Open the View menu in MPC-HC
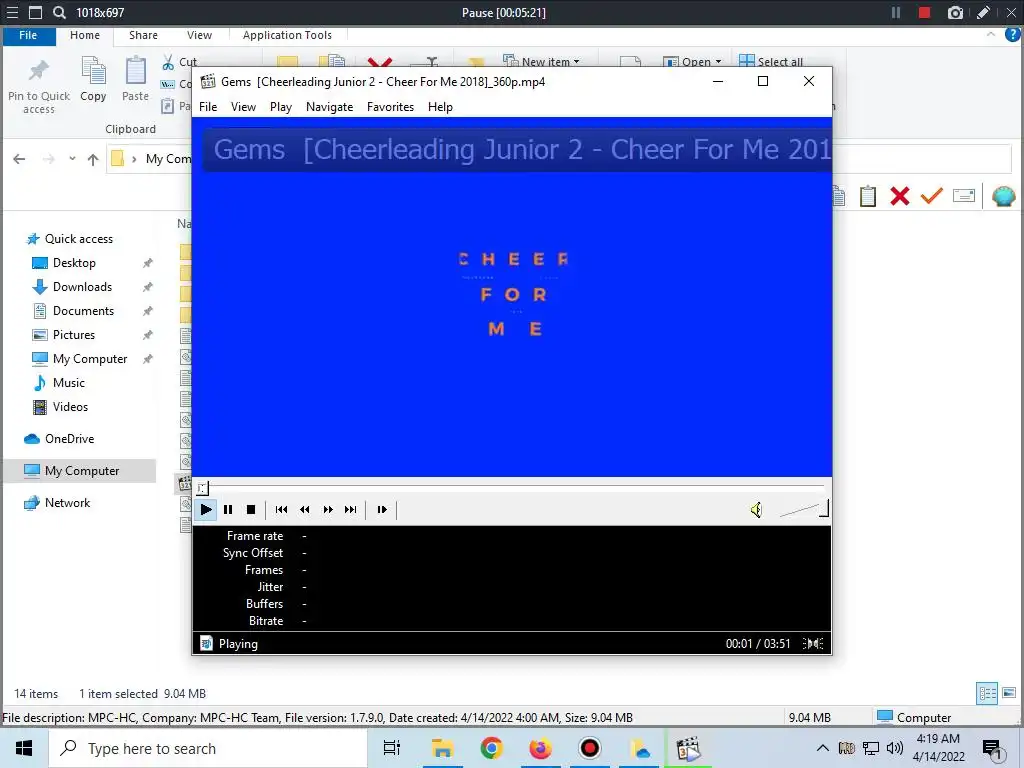Screen dimensions: 1024x768 pos(243,106)
